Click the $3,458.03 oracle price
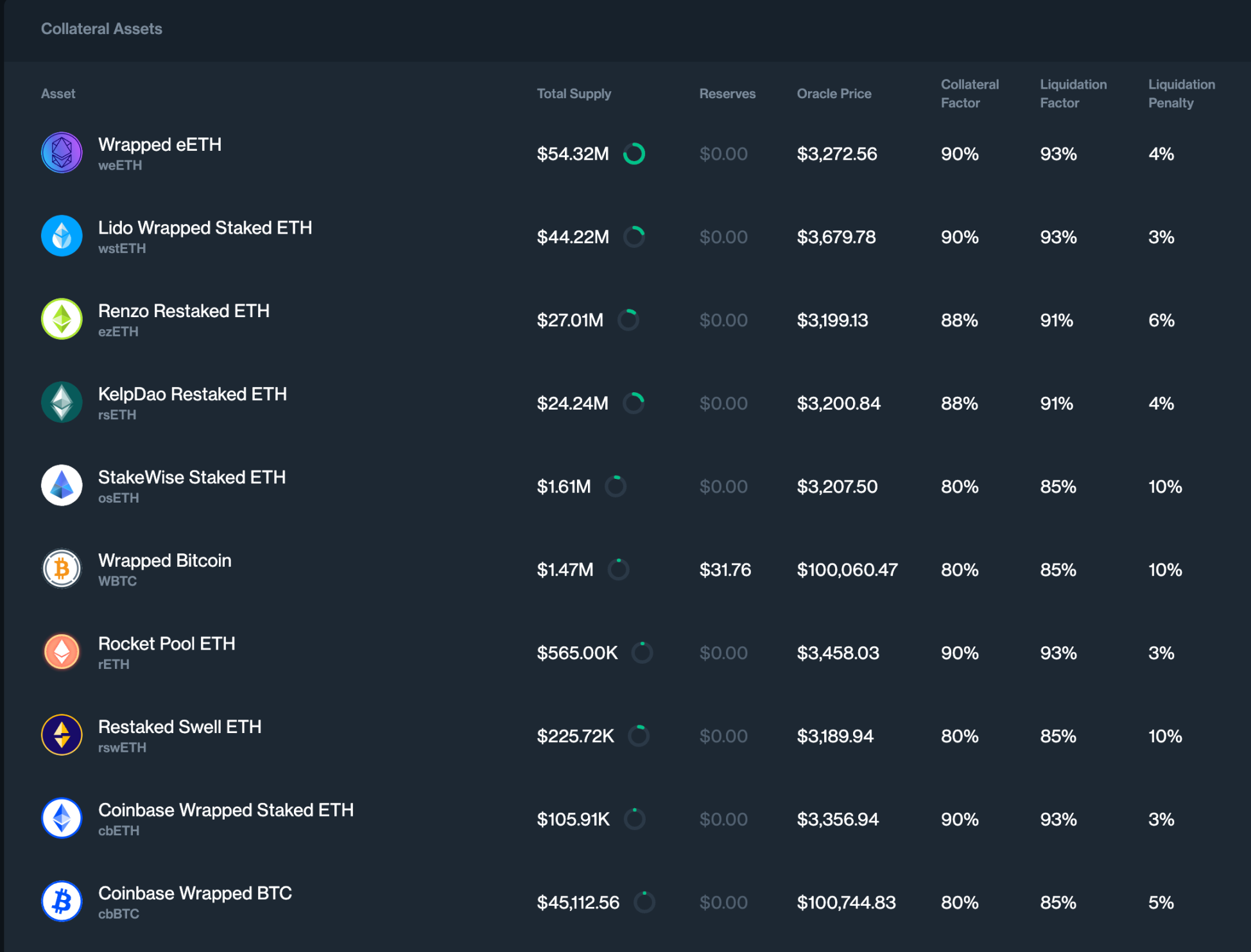 pyautogui.click(x=838, y=653)
